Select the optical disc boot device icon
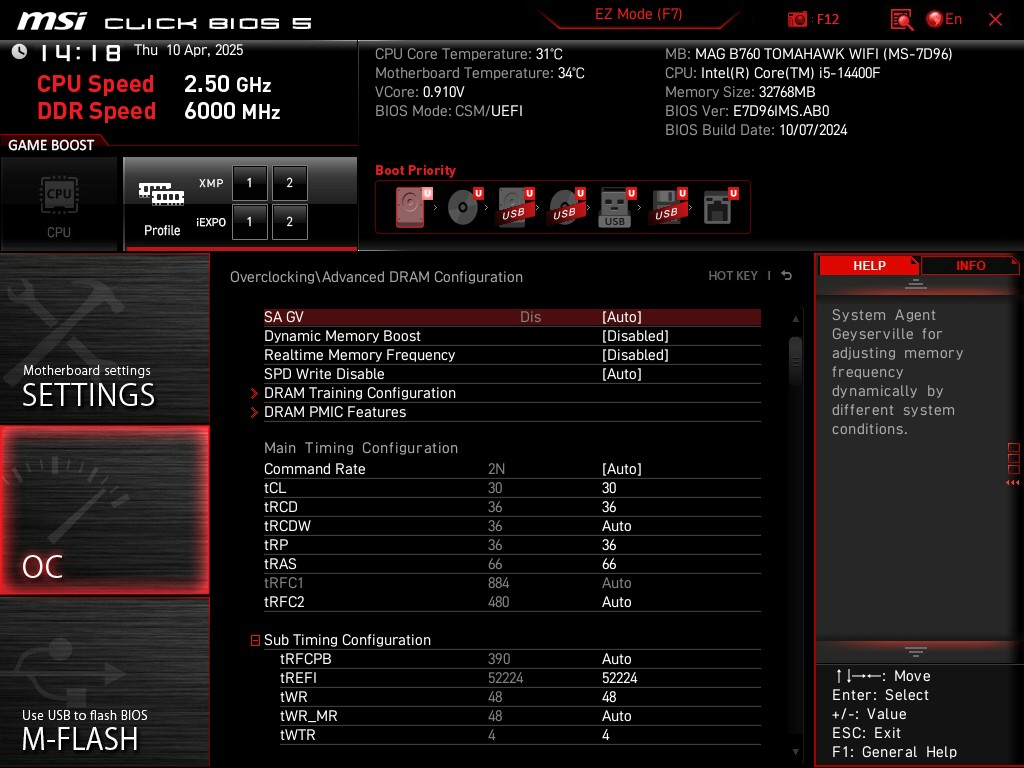This screenshot has height=768, width=1024. [x=464, y=207]
